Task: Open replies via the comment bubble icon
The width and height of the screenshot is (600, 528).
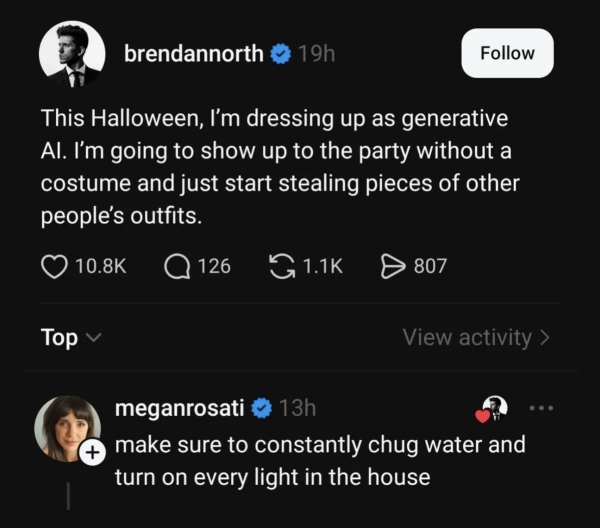Action: 176,266
